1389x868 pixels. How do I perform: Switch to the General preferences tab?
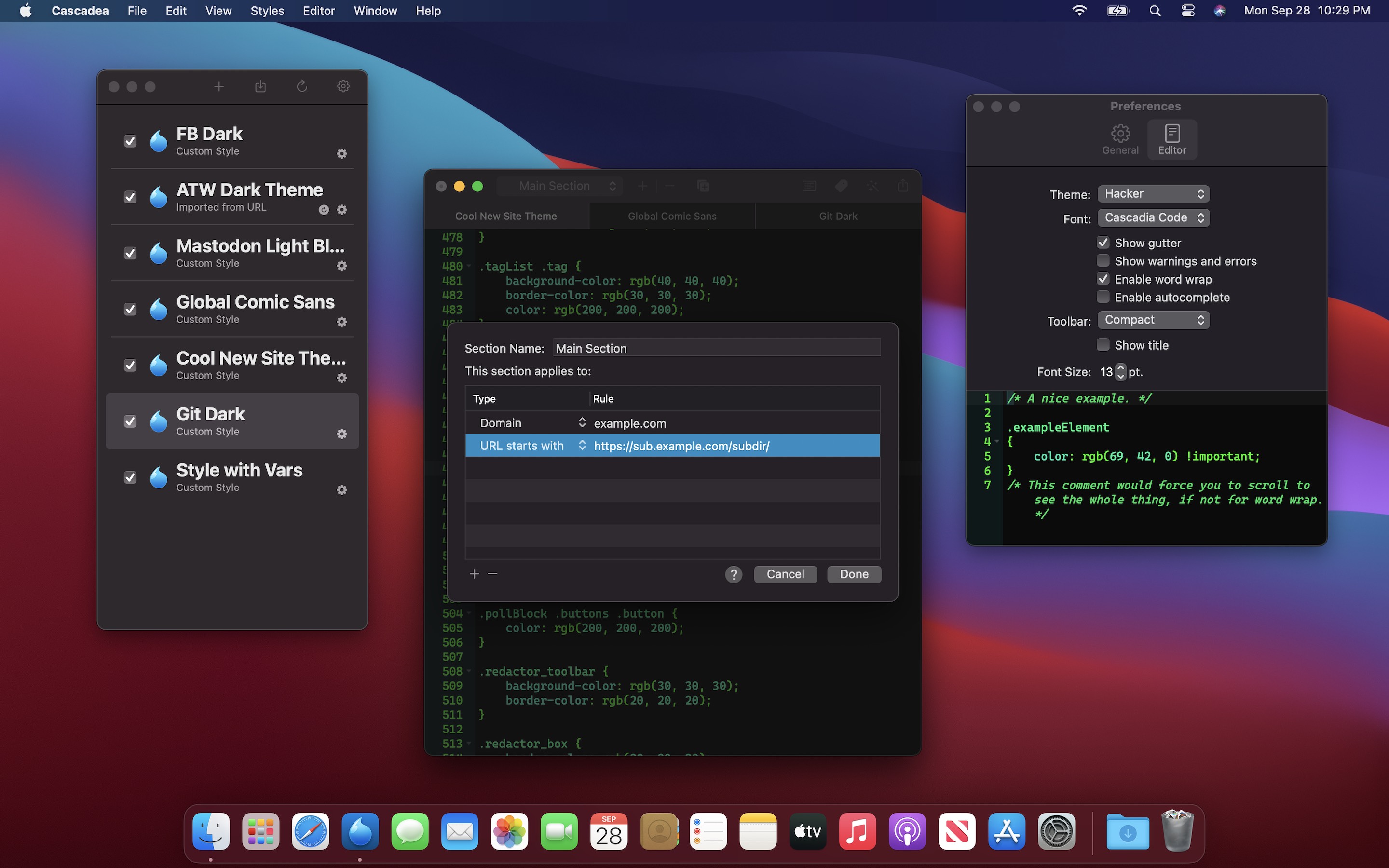[1120, 139]
